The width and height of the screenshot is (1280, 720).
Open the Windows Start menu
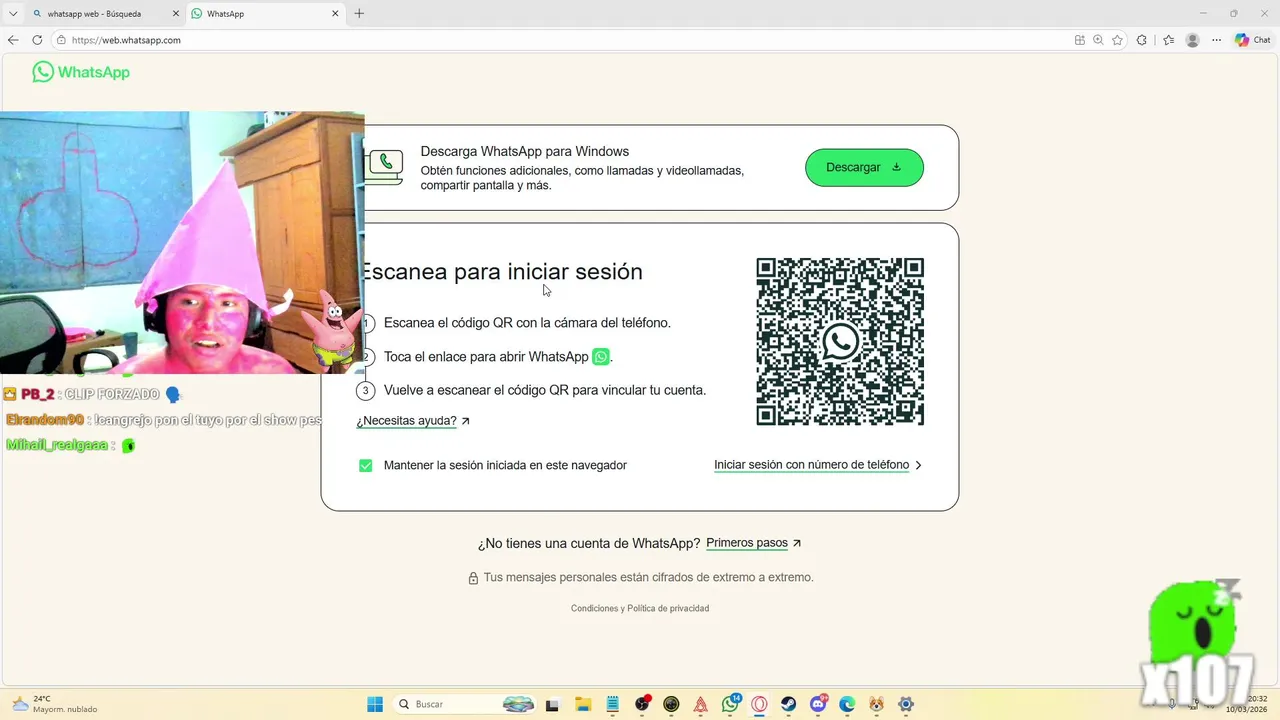click(375, 704)
